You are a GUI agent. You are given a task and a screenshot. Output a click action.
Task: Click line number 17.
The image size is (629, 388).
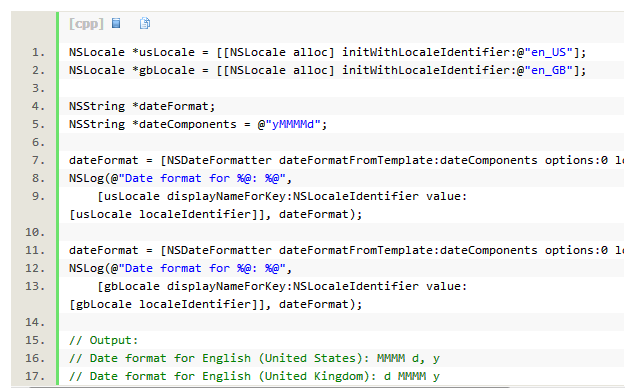click(x=35, y=376)
